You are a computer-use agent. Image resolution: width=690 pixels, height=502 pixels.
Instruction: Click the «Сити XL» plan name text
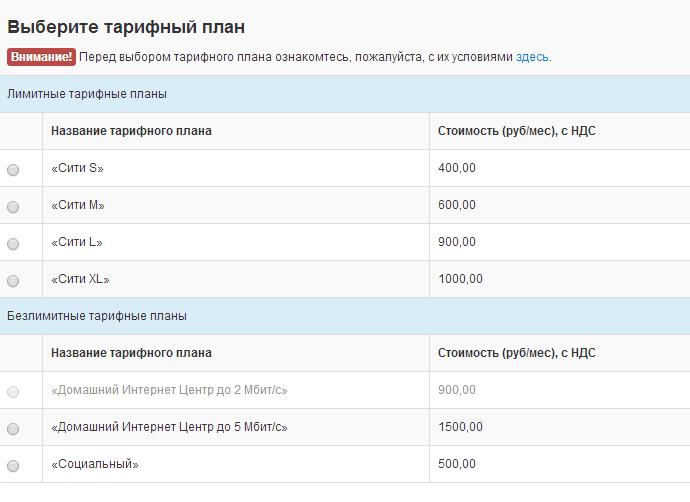[80, 280]
